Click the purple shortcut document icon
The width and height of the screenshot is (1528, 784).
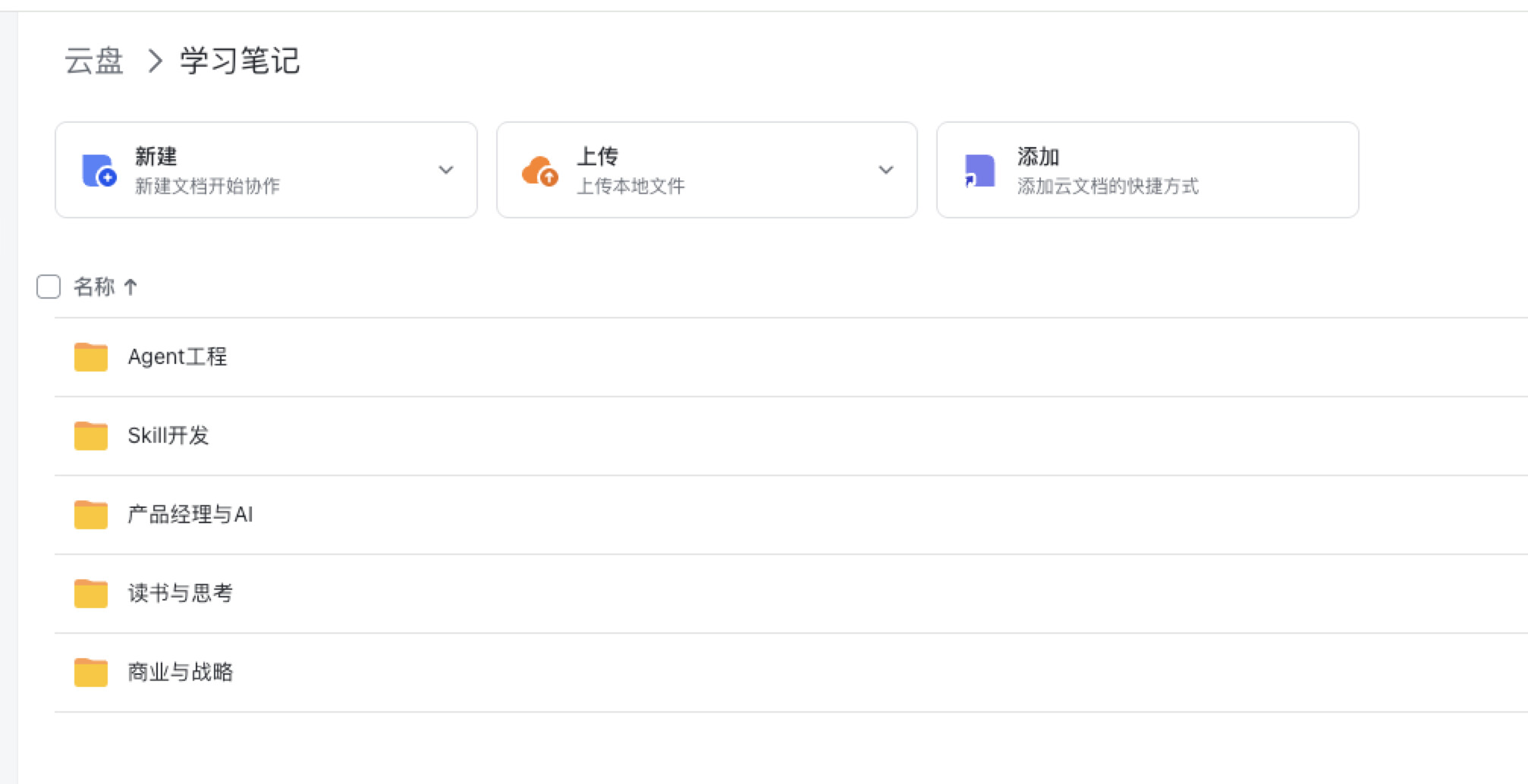[x=979, y=170]
